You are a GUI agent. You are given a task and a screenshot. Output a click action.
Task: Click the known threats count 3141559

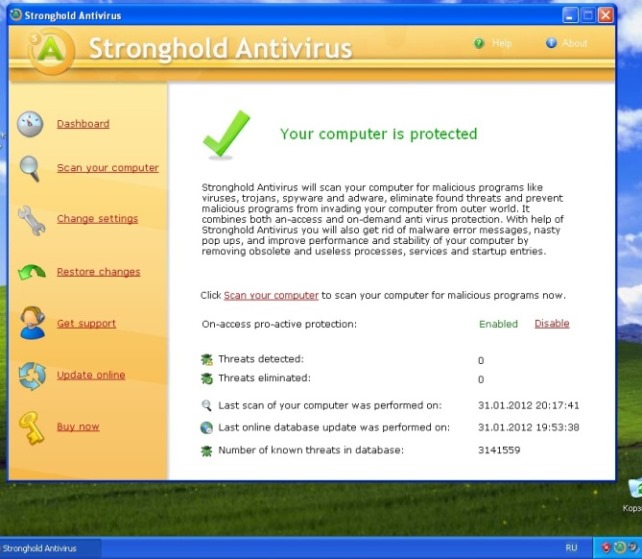[x=499, y=450]
